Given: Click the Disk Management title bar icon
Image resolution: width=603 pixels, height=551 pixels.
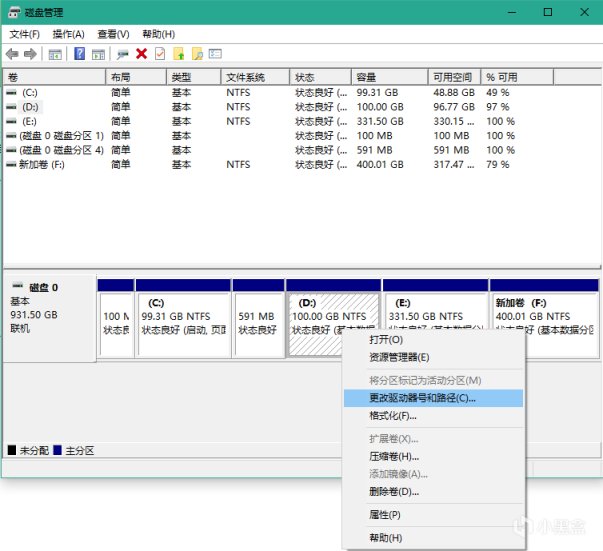Looking at the screenshot, I should (14, 12).
